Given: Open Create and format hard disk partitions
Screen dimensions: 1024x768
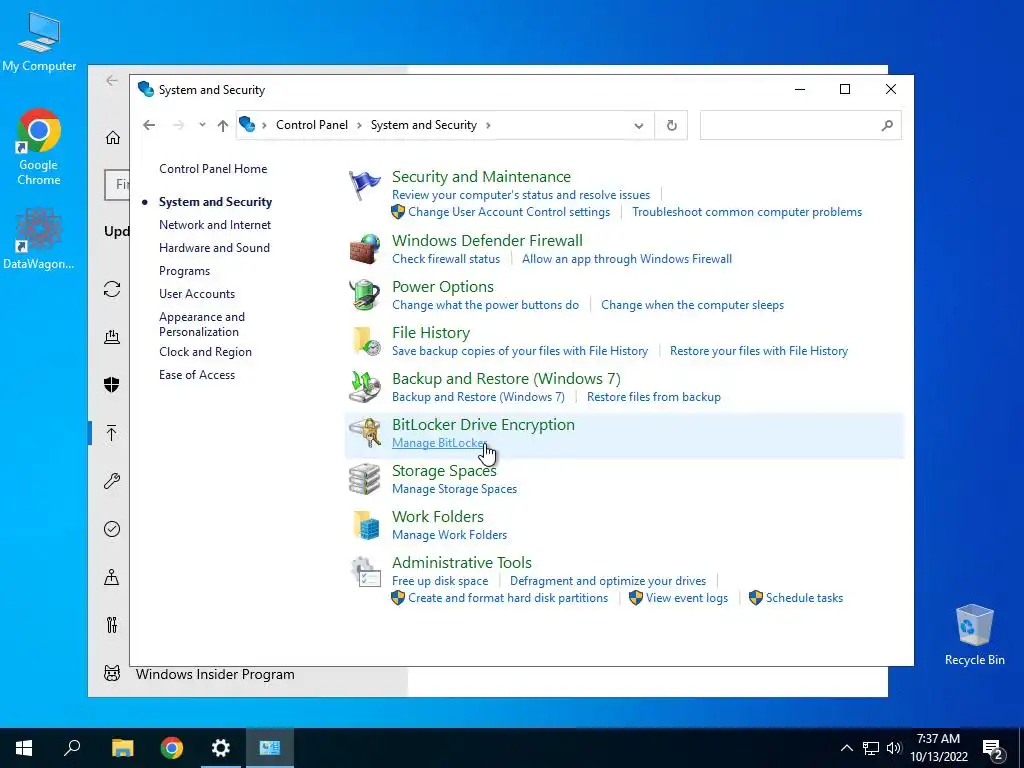Looking at the screenshot, I should click(508, 598).
